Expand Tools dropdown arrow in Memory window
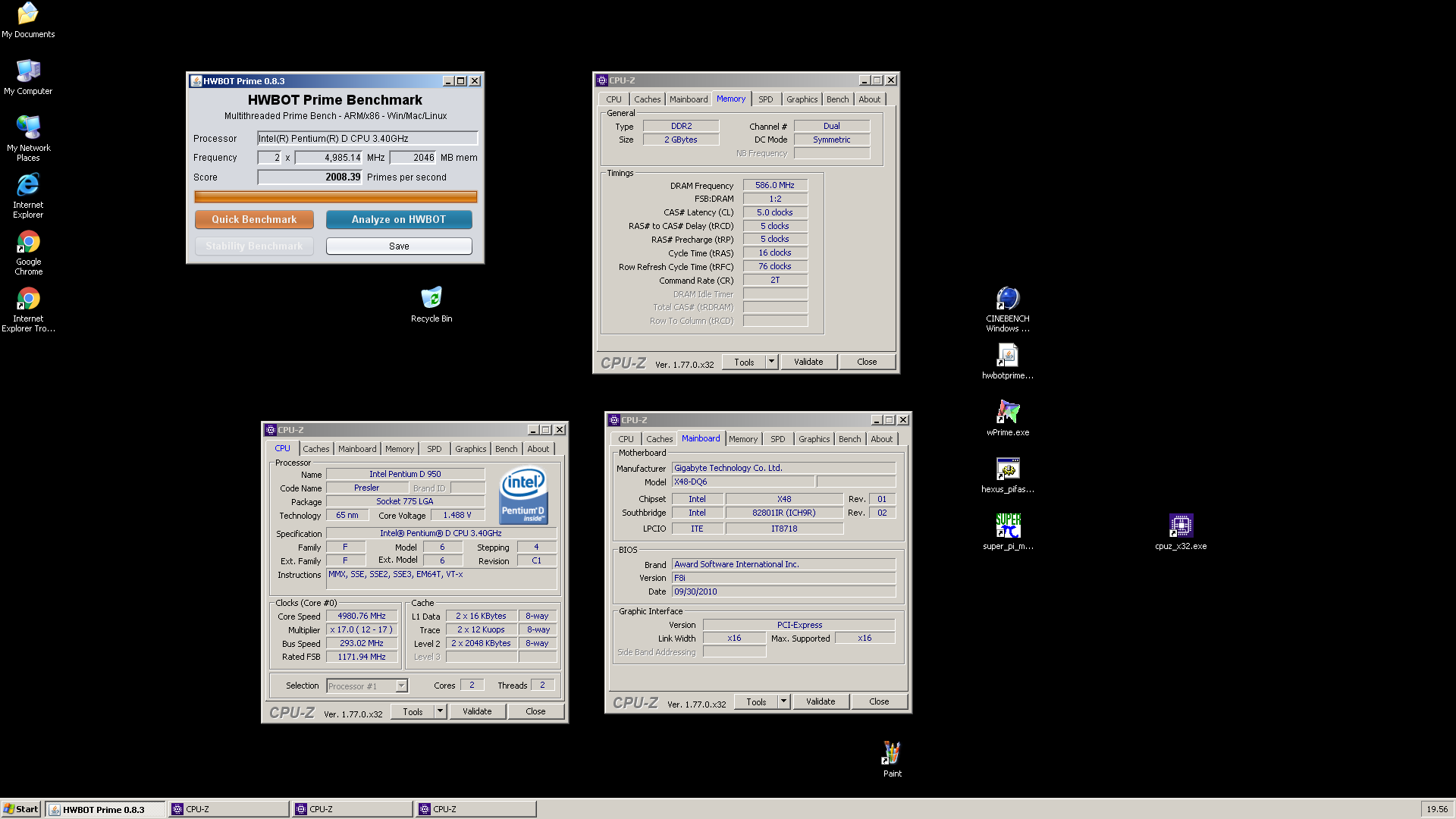Image resolution: width=1456 pixels, height=819 pixels. coord(772,362)
